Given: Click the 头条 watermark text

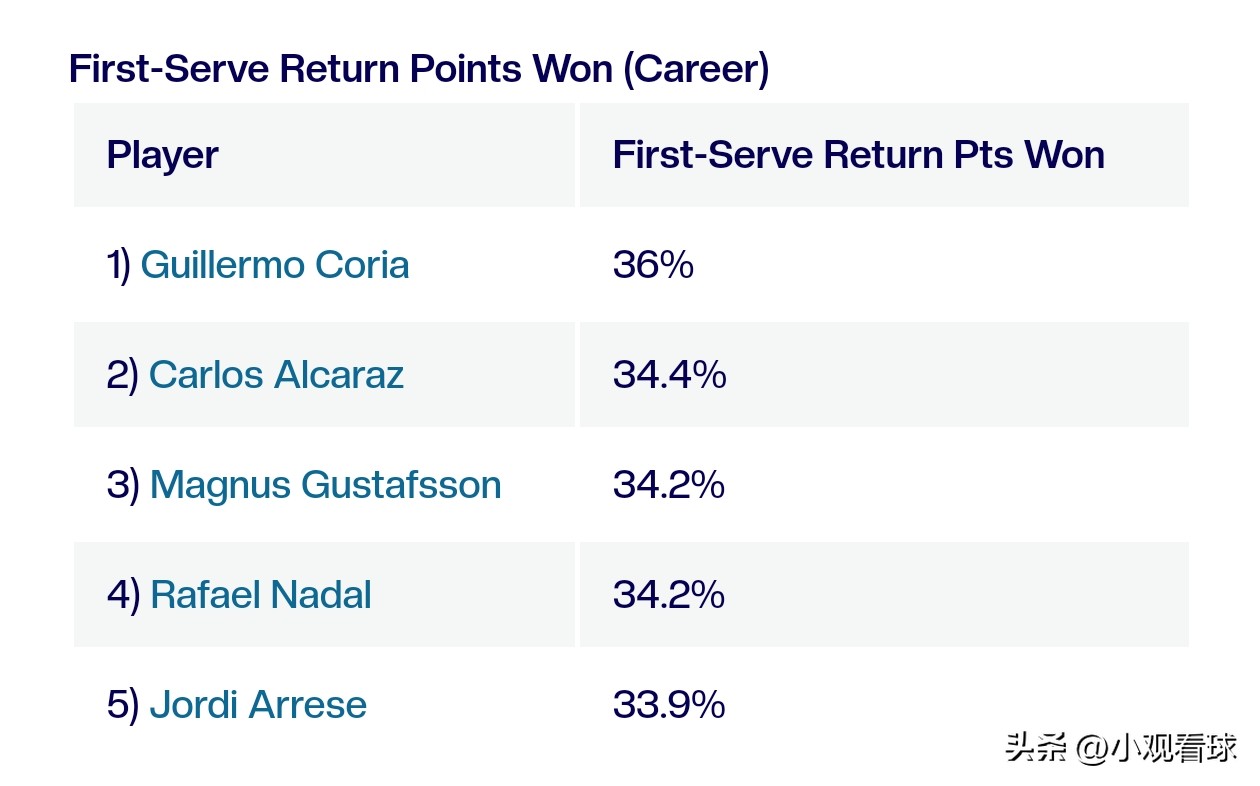Looking at the screenshot, I should [1036, 748].
